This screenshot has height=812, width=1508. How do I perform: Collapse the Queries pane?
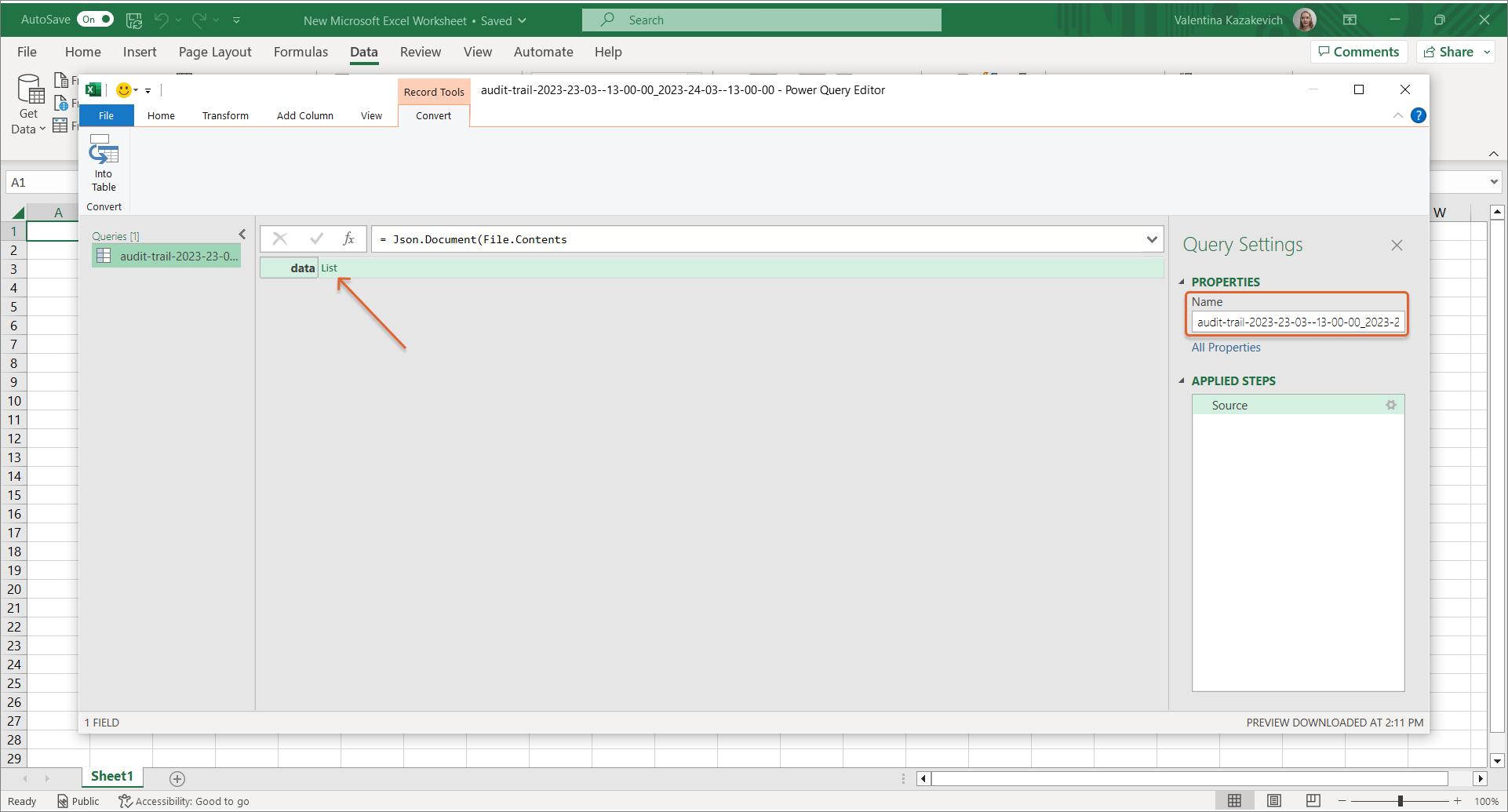pyautogui.click(x=242, y=235)
